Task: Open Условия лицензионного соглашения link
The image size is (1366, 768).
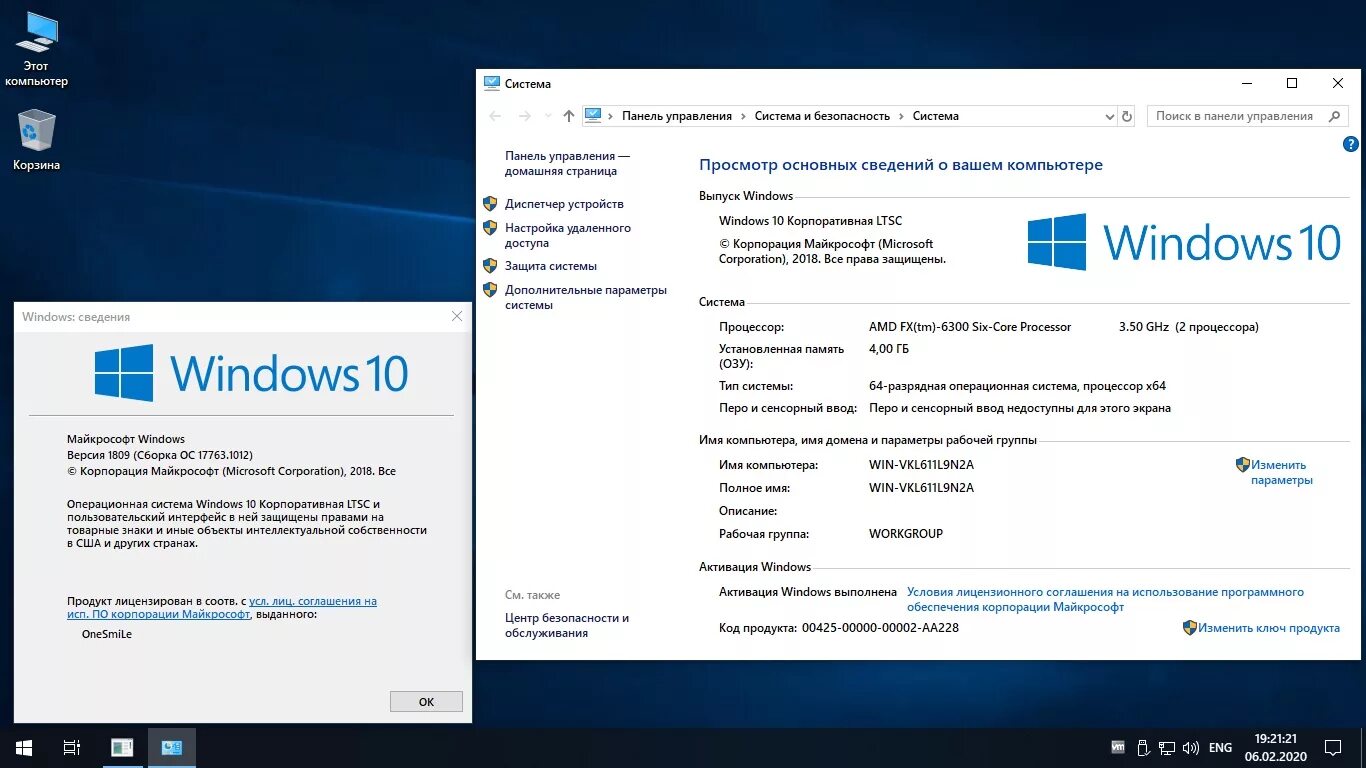Action: click(1105, 599)
